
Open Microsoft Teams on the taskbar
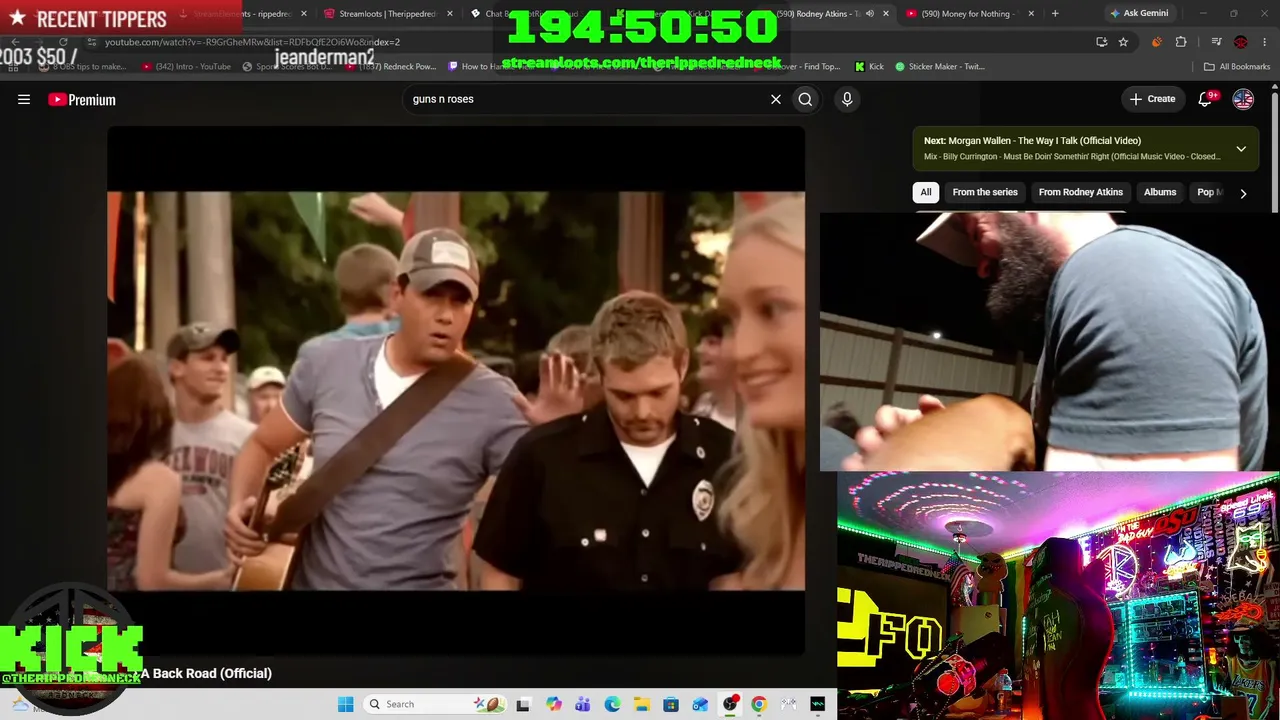click(x=583, y=704)
